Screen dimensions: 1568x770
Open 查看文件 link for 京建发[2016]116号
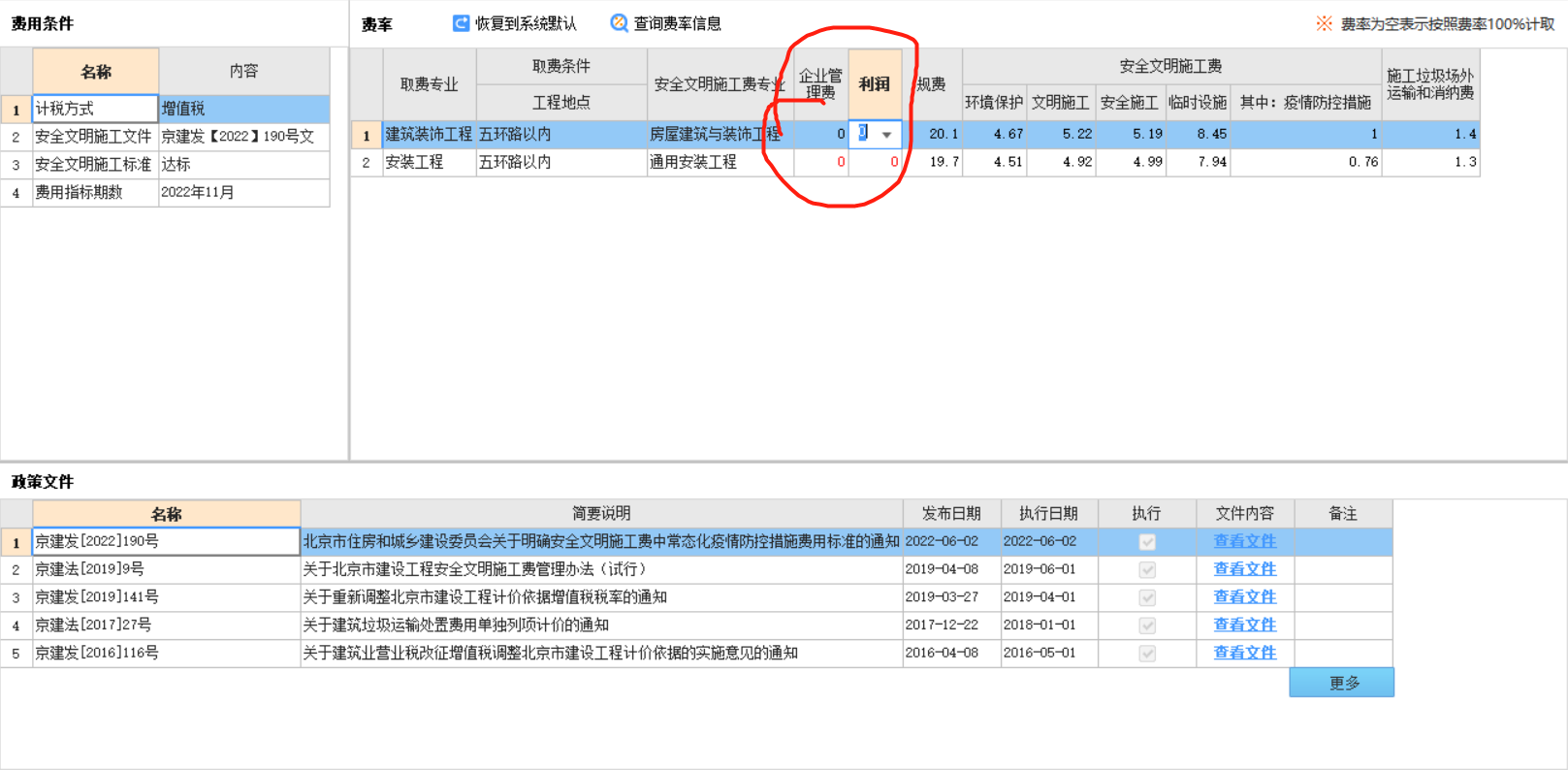(1244, 654)
